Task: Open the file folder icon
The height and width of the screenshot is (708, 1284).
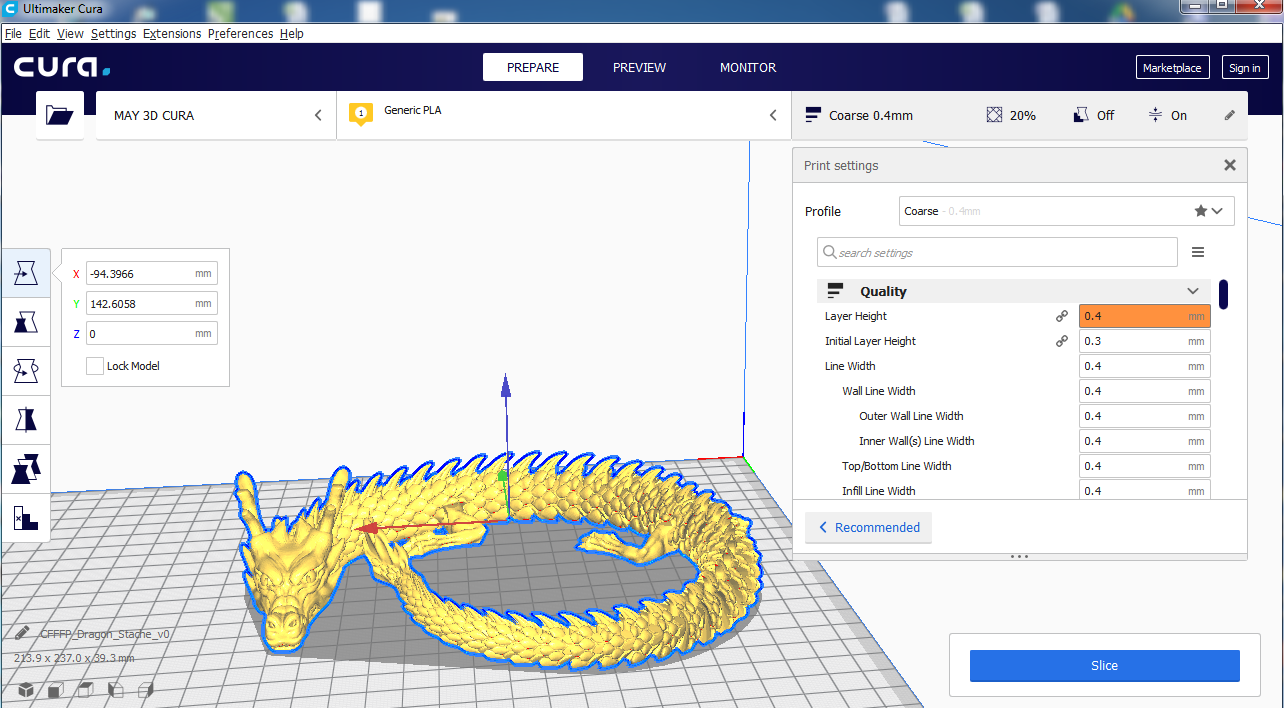Action: (x=60, y=115)
